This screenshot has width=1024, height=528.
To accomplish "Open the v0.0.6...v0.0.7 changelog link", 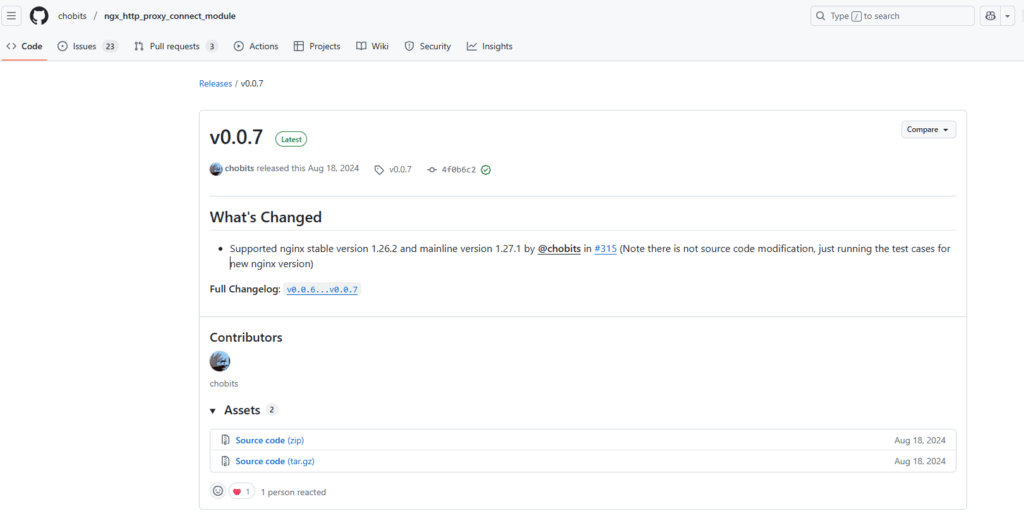I will (x=322, y=289).
